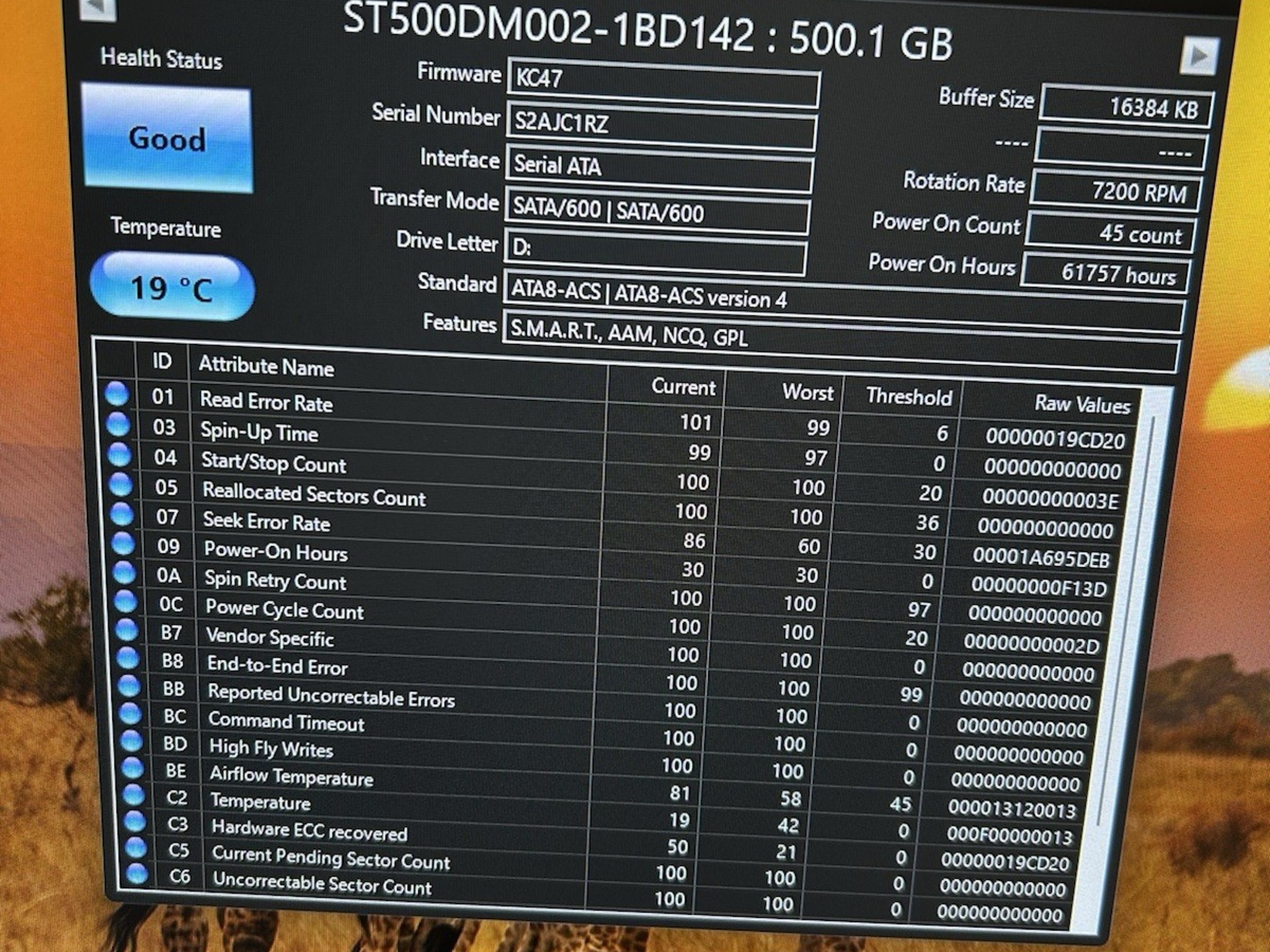
Task: Select the Power-On Hours attribute name
Action: click(x=276, y=550)
